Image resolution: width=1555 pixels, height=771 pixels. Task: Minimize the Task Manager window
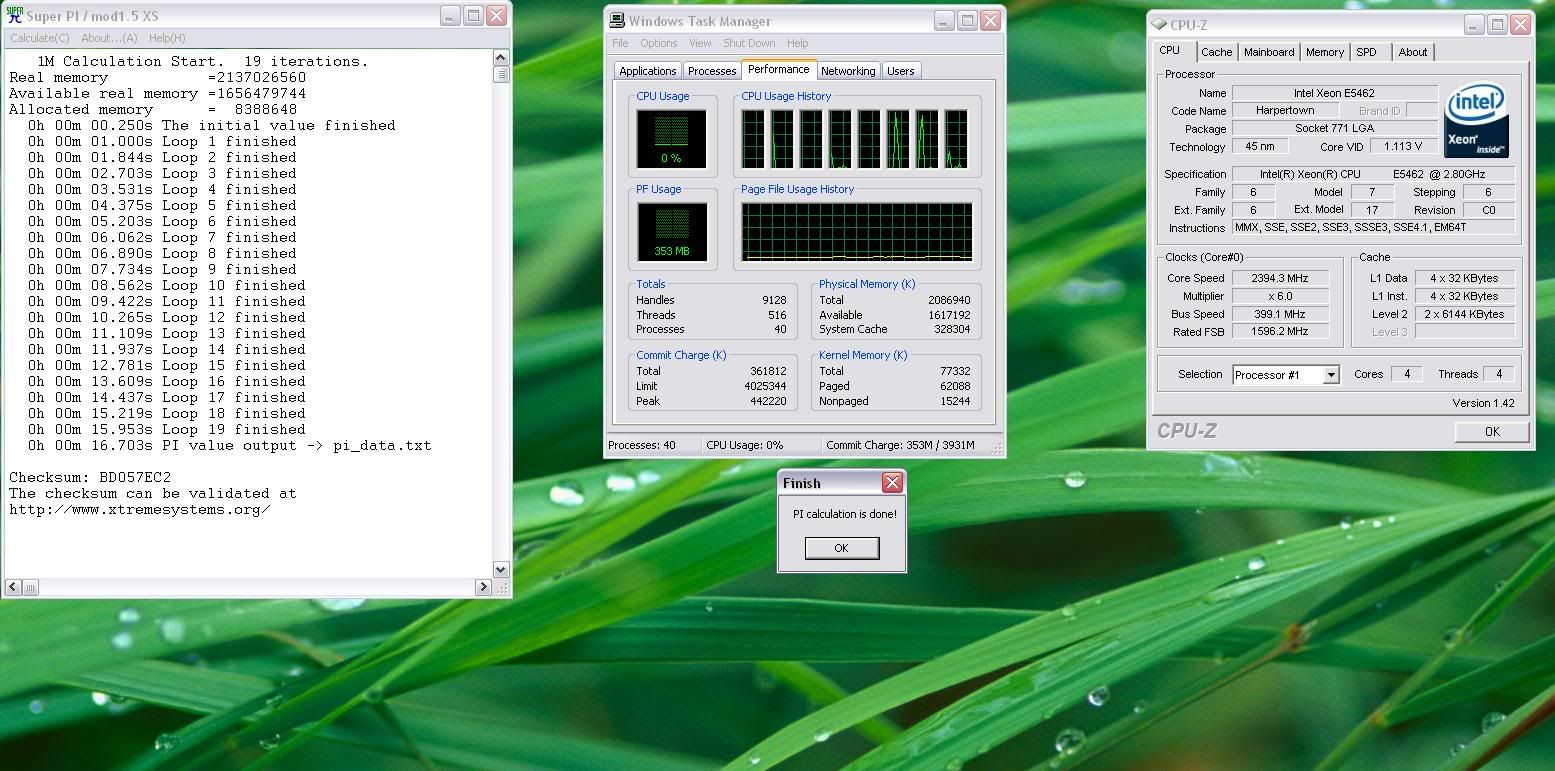click(x=944, y=21)
